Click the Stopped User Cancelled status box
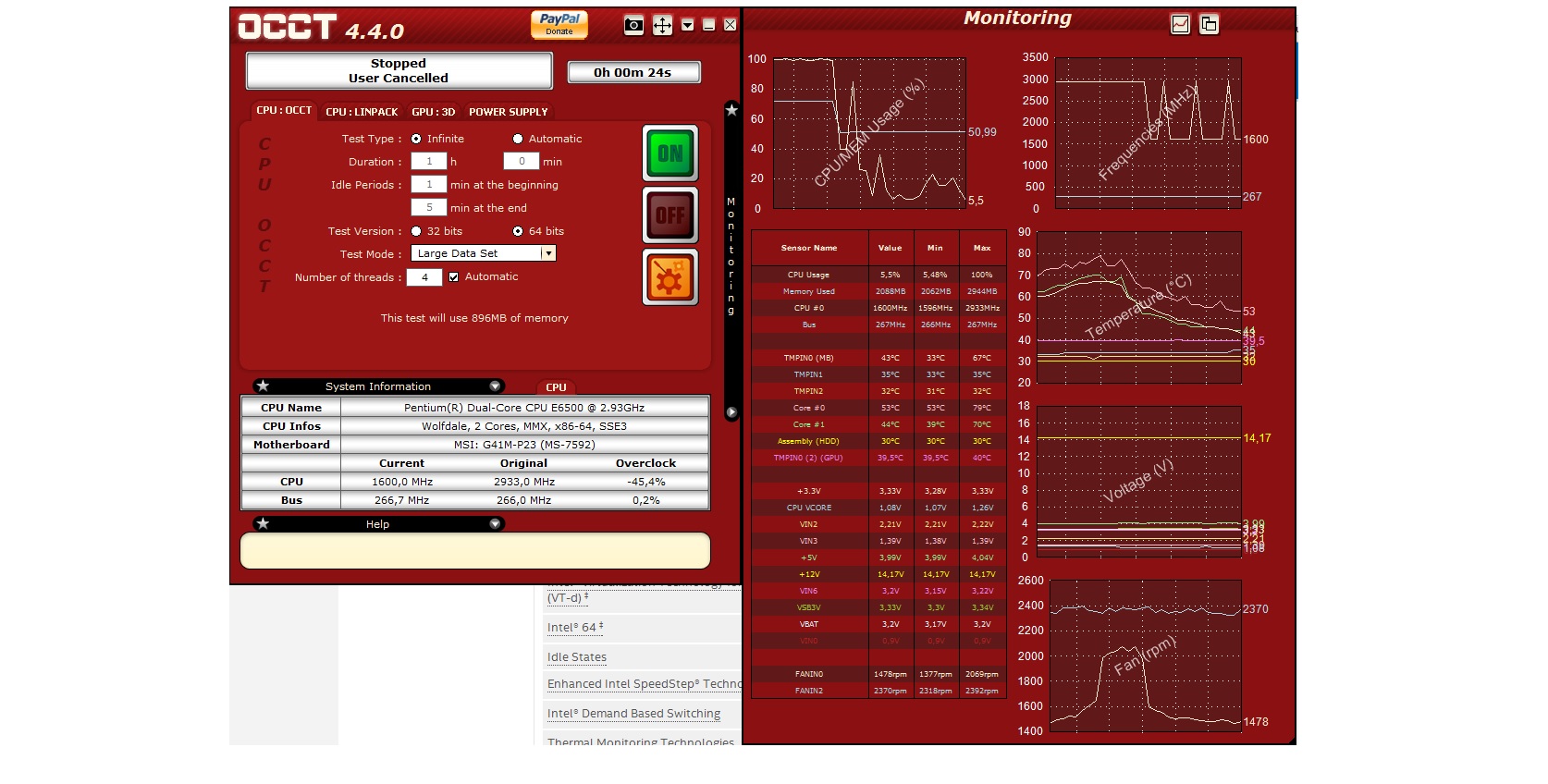The height and width of the screenshot is (784, 1548). coord(399,70)
